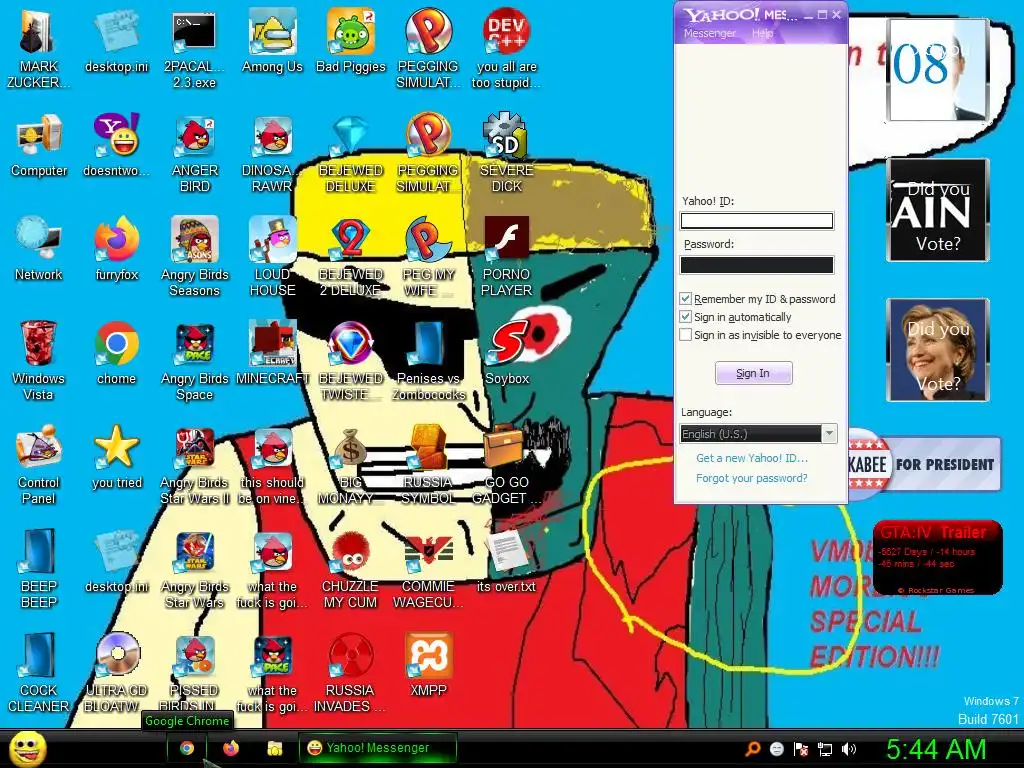The width and height of the screenshot is (1024, 768).
Task: Open the LOUD HOUSE shortcut icon
Action: point(272,257)
